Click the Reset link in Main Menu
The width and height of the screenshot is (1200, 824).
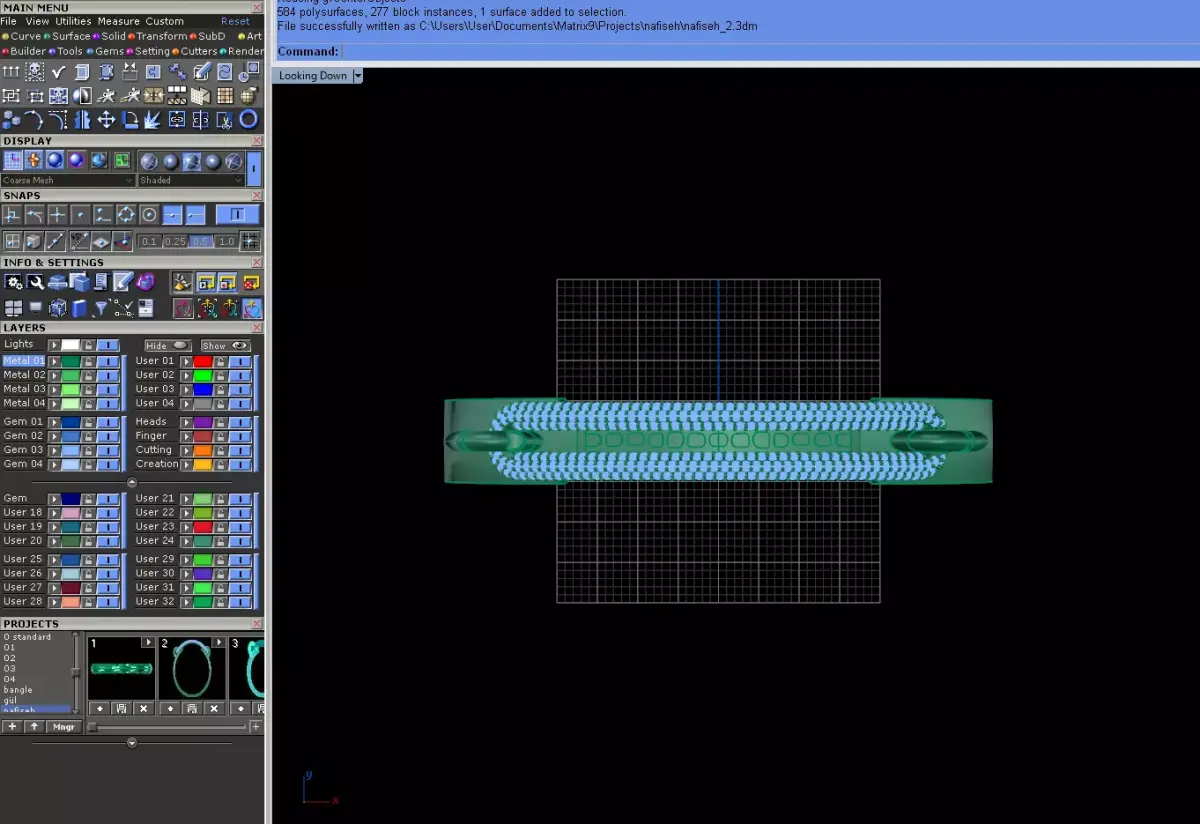[x=236, y=21]
